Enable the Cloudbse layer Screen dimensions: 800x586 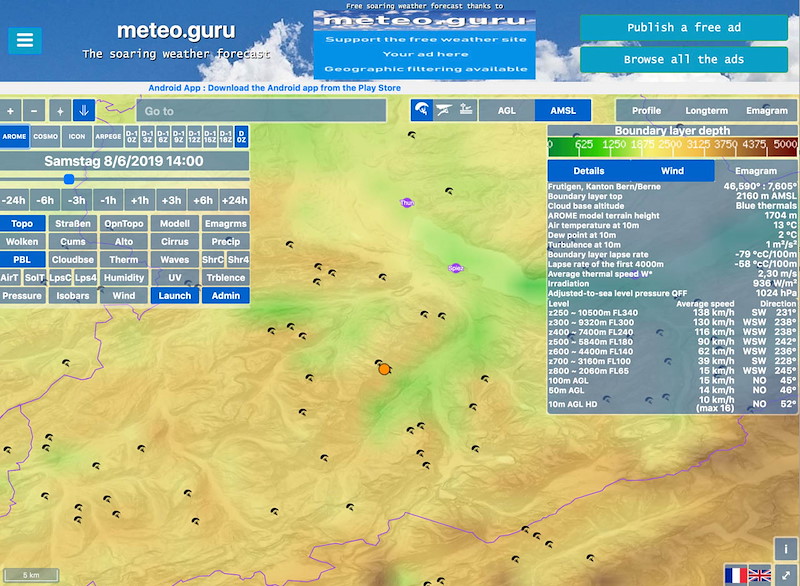(x=72, y=260)
